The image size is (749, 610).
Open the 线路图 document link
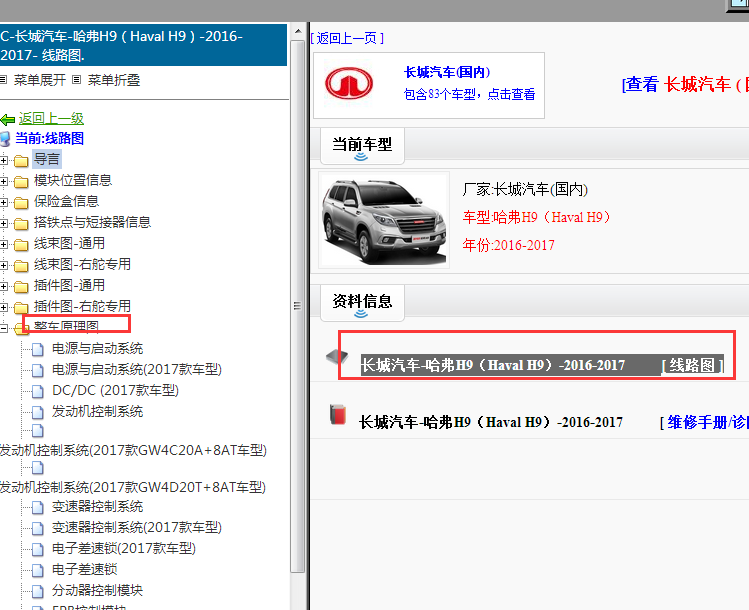pos(693,365)
